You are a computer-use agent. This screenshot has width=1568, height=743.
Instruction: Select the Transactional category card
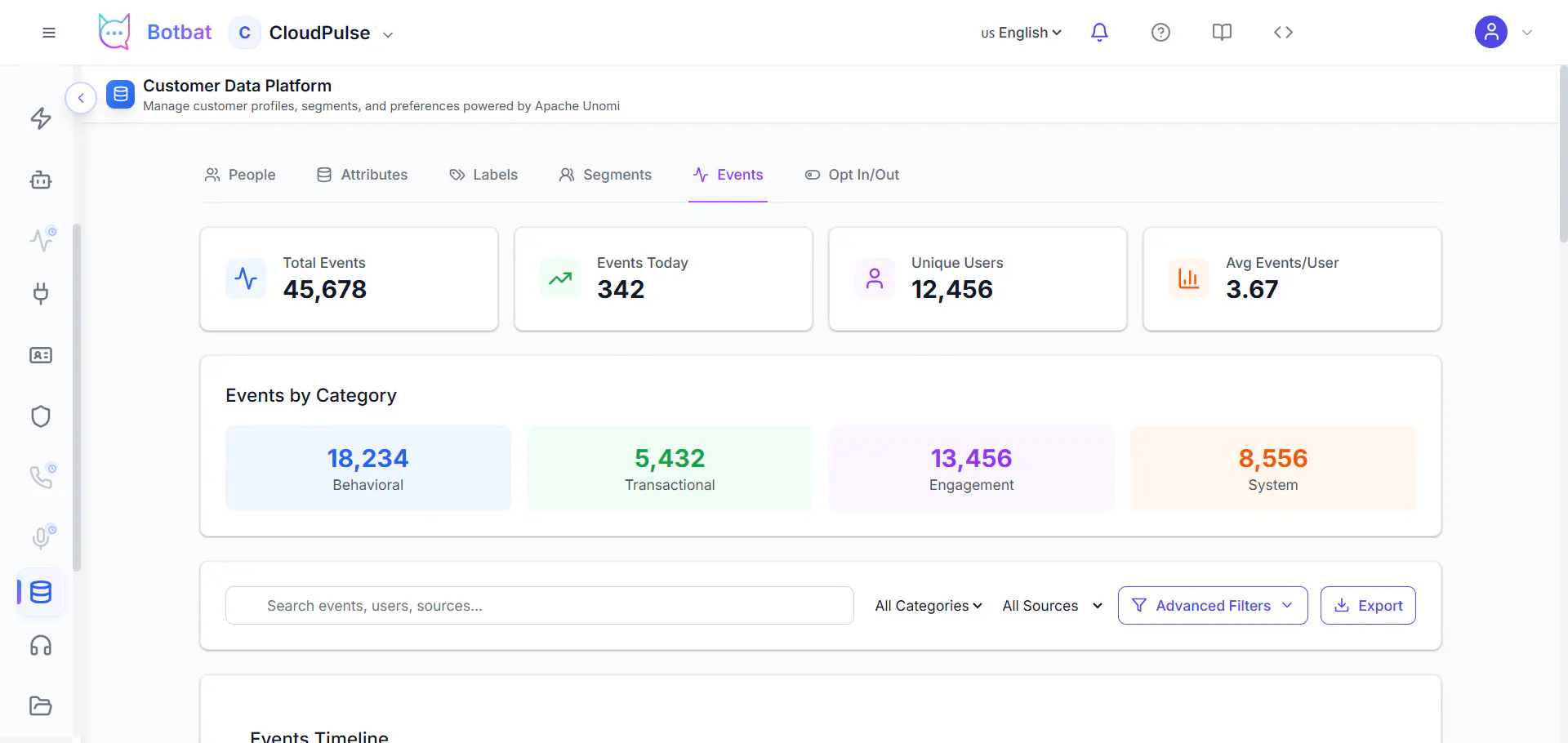[x=670, y=468]
